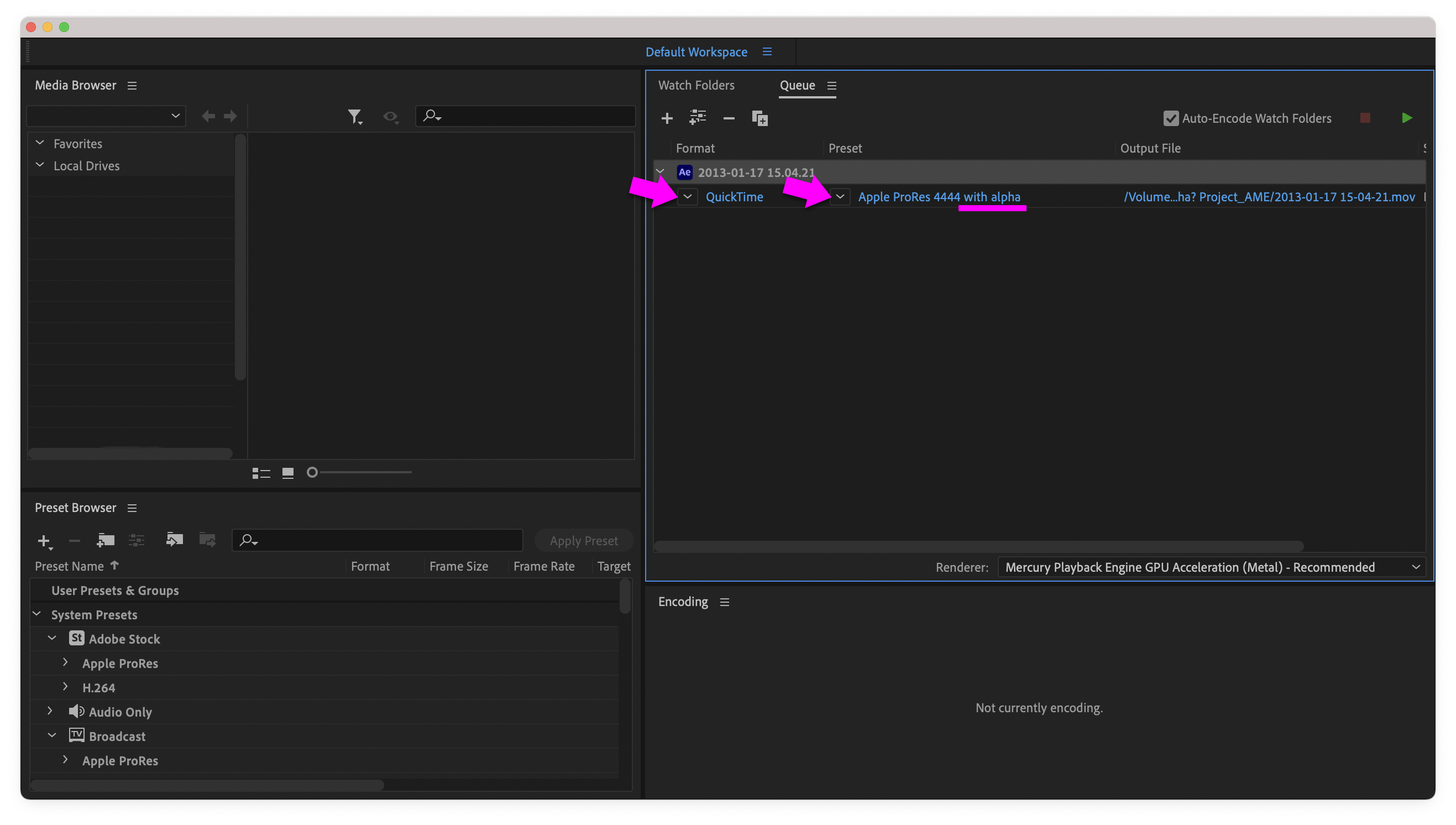Image resolution: width=1456 pixels, height=825 pixels.
Task: Duplicate the selected queue item
Action: point(760,118)
